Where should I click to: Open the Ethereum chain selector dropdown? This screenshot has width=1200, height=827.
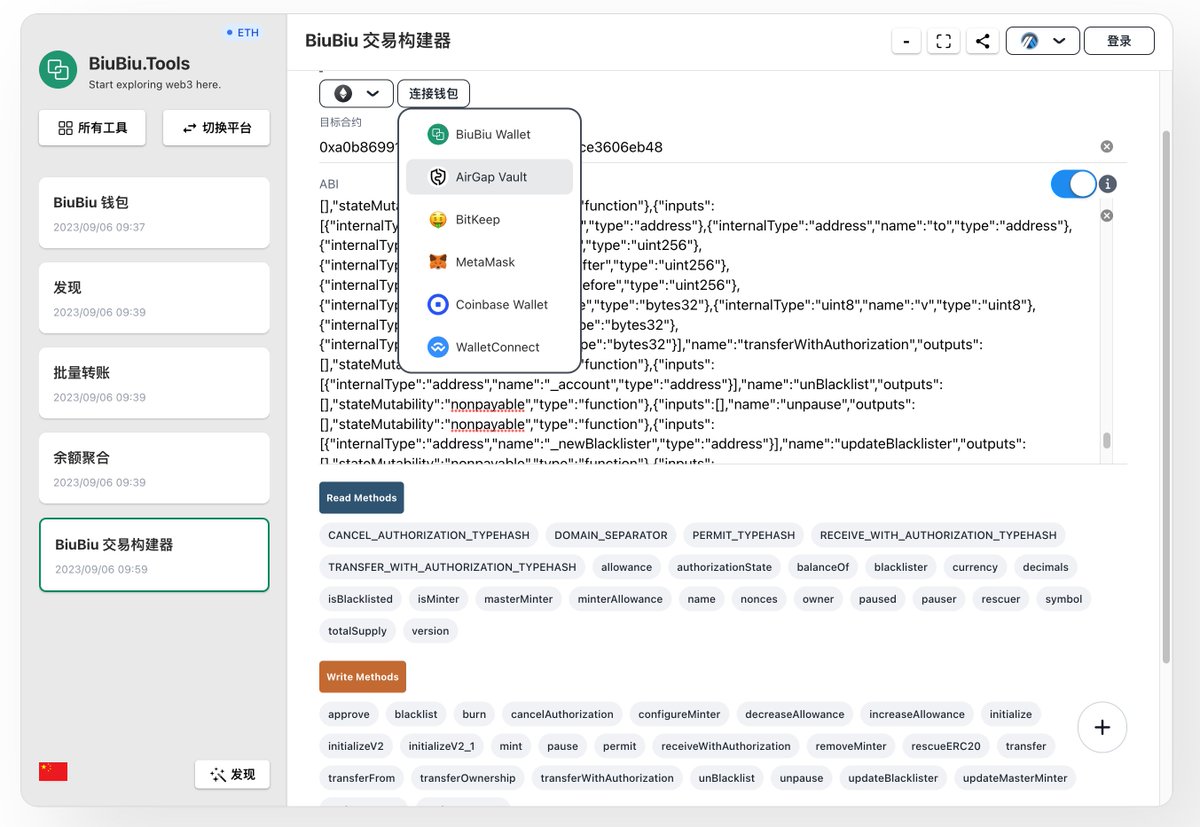click(356, 93)
